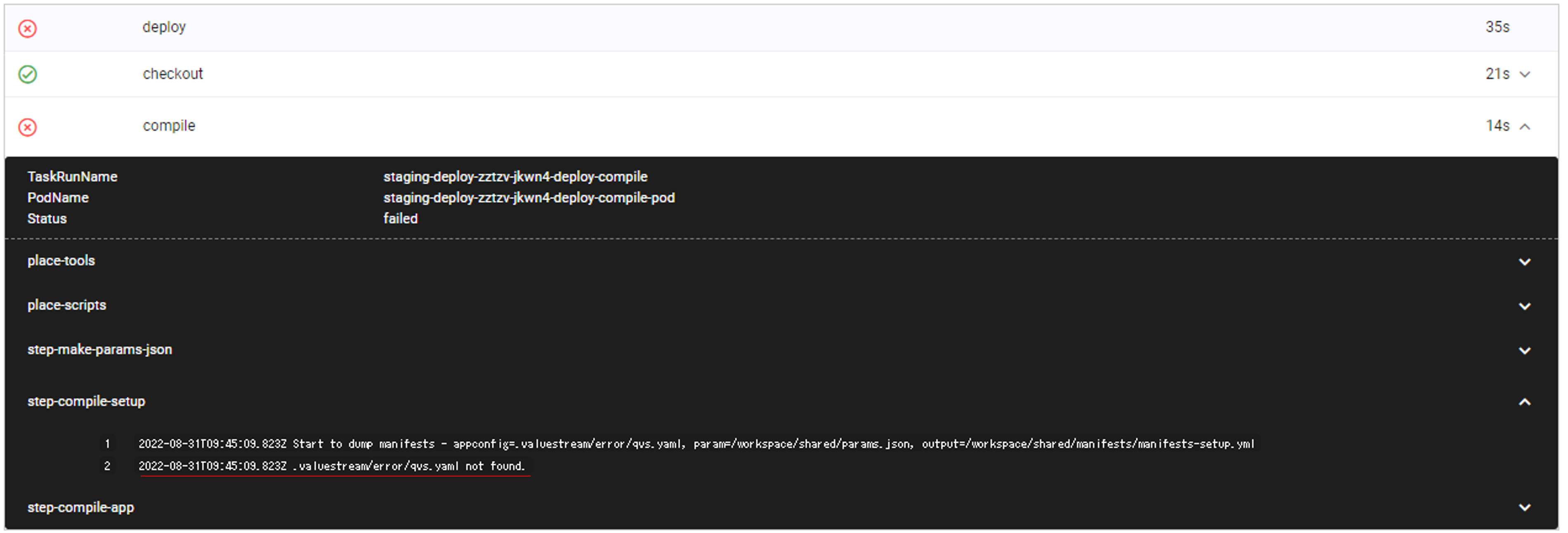Click the step-compile-app title
1568x533 pixels.
point(80,507)
